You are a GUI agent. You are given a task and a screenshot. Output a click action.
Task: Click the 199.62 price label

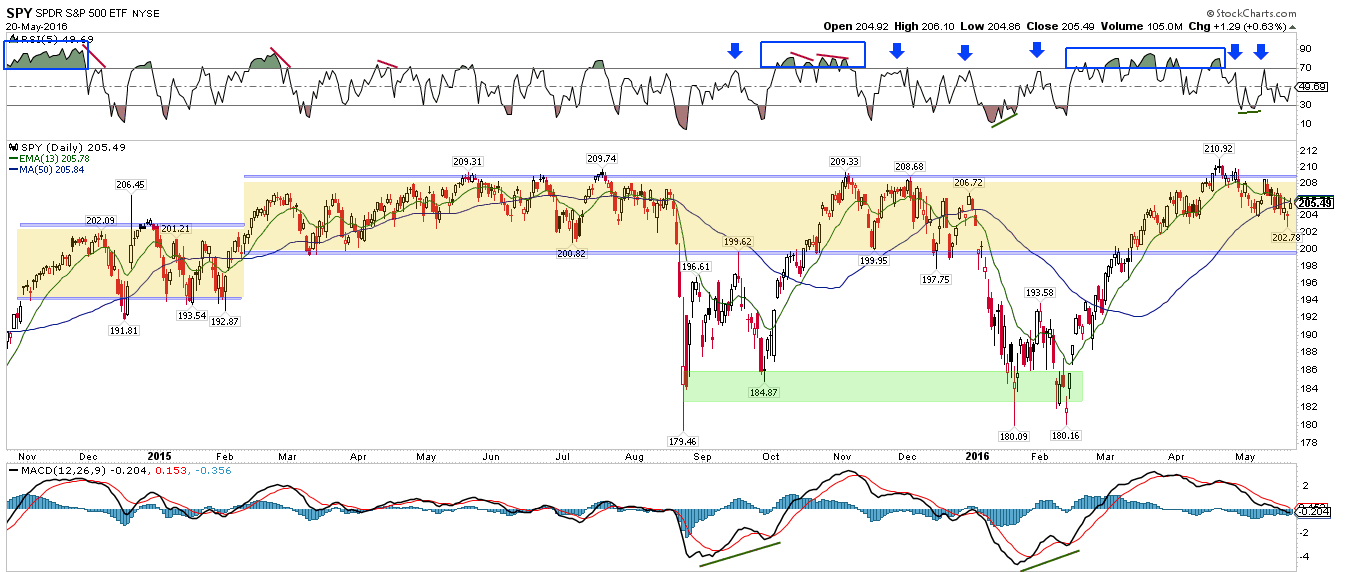(x=739, y=241)
